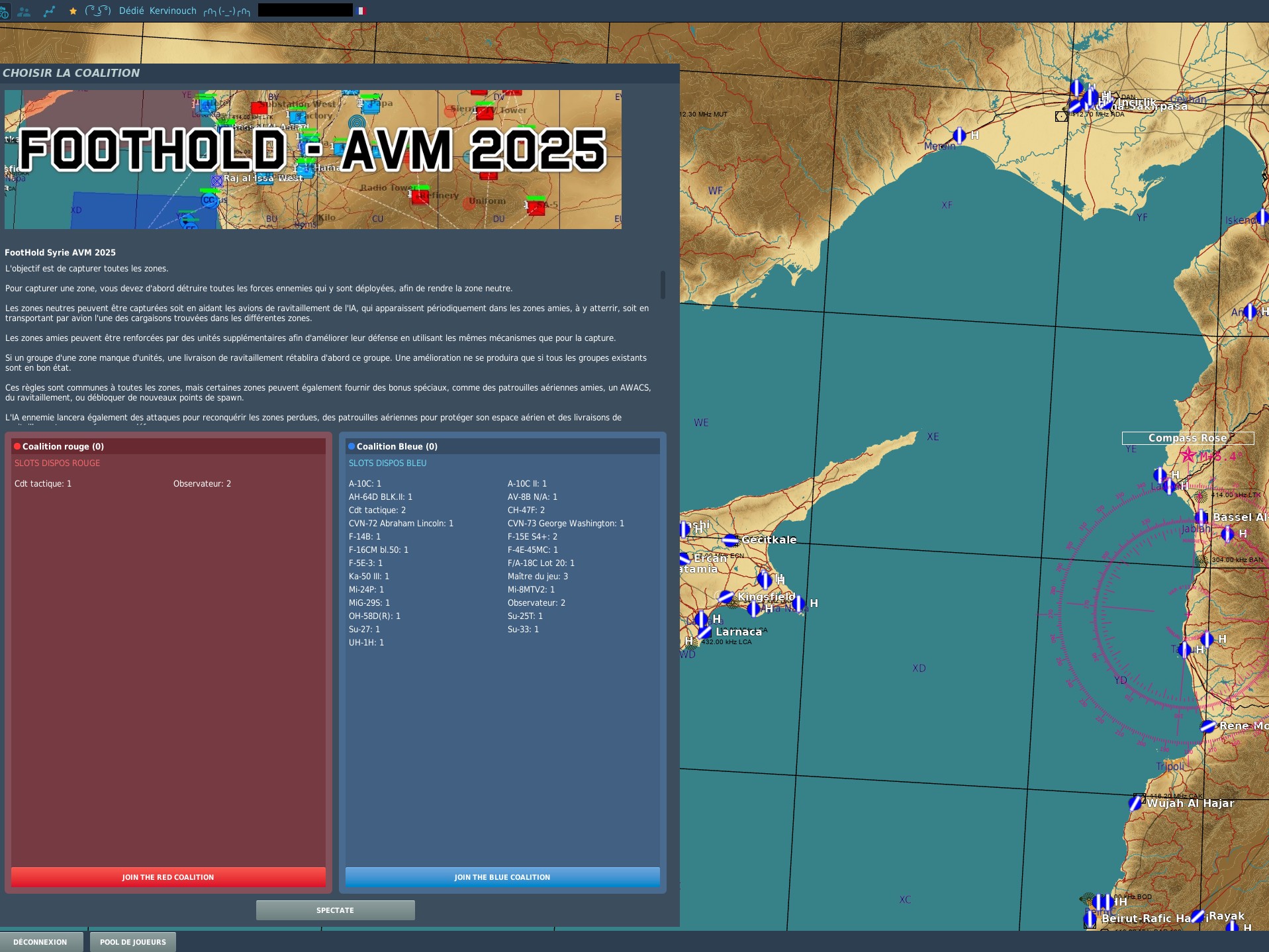Click the red dot beside Coalition rouge
This screenshot has height=952, width=1269.
(17, 446)
